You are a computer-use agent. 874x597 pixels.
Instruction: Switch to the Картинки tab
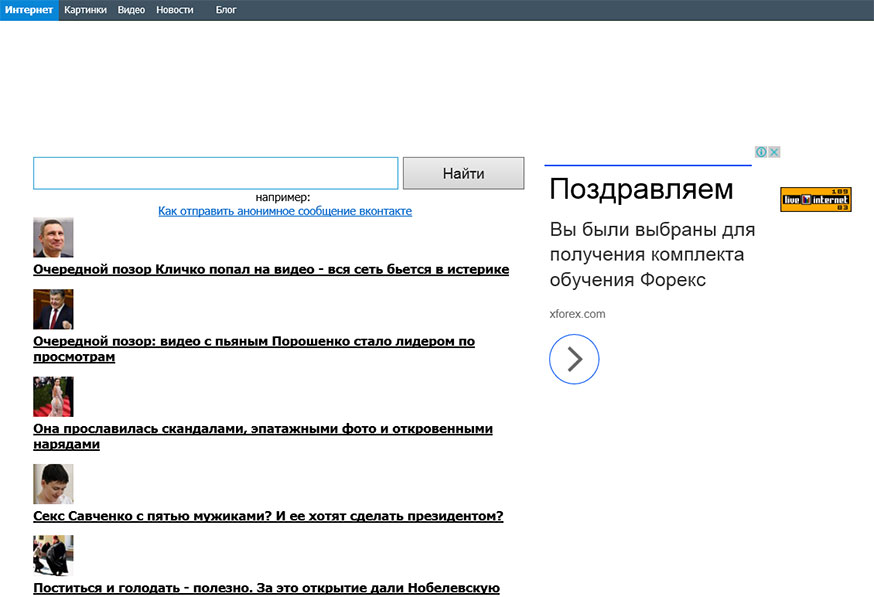(85, 10)
